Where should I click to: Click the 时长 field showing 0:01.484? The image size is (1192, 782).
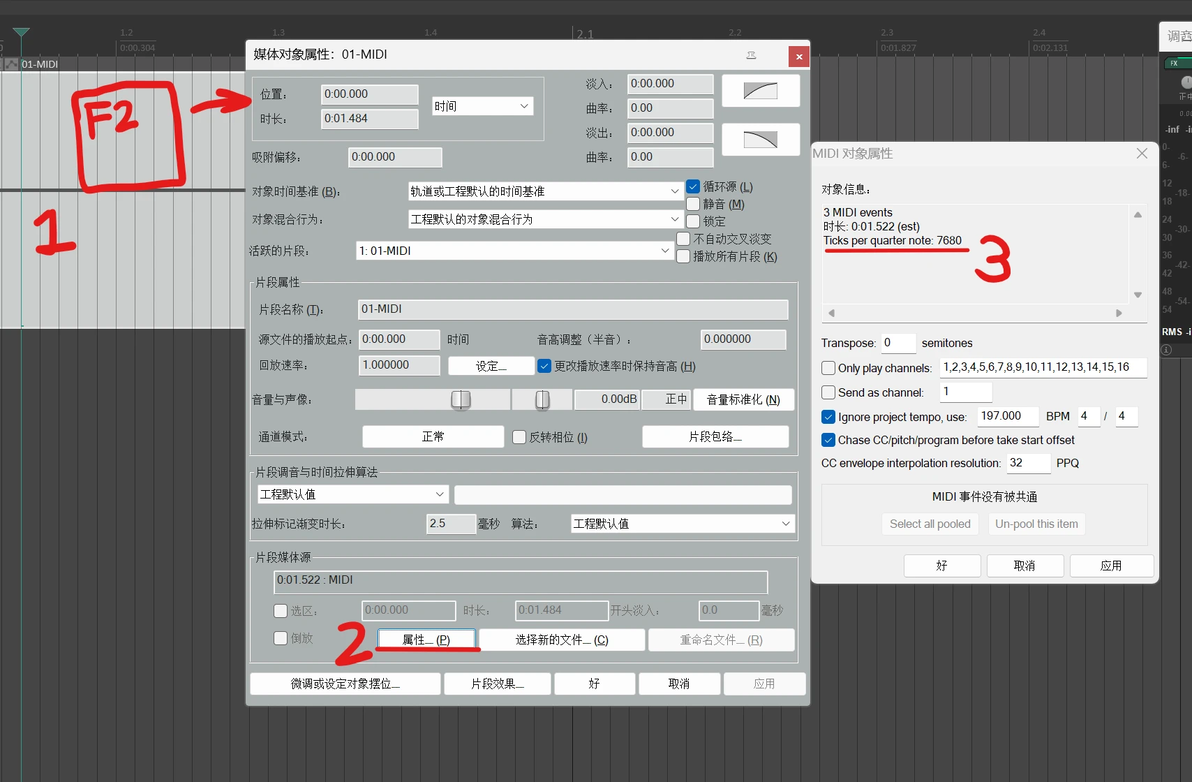369,119
